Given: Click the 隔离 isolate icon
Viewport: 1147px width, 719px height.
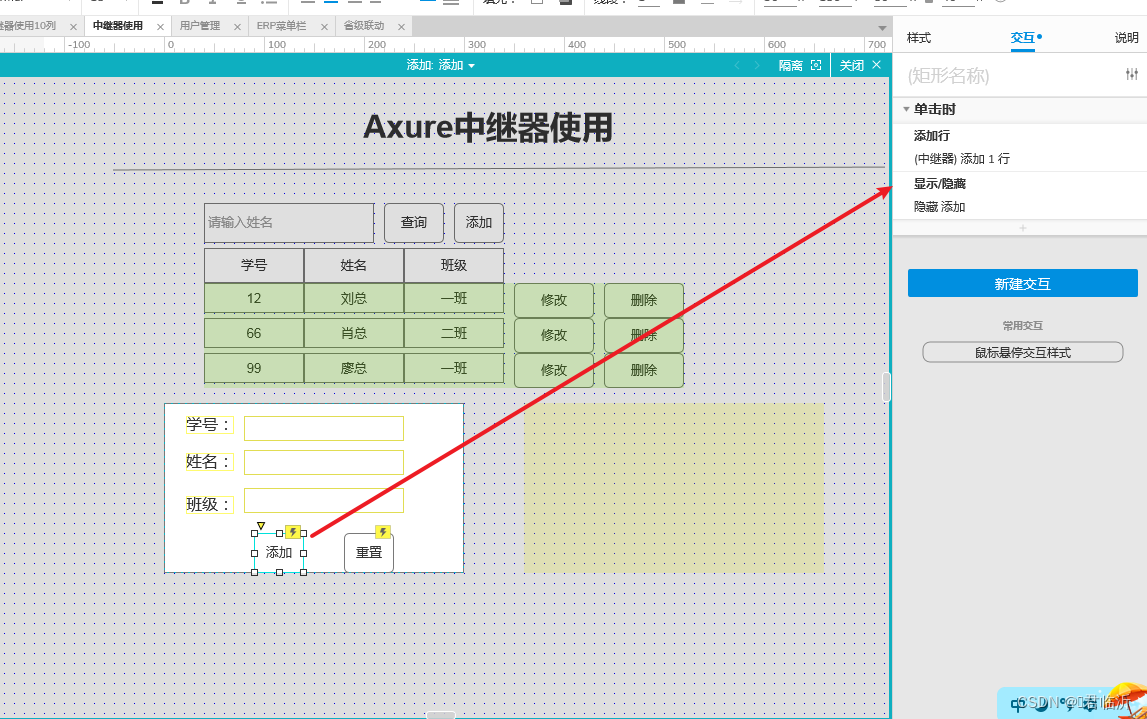Looking at the screenshot, I should point(816,65).
